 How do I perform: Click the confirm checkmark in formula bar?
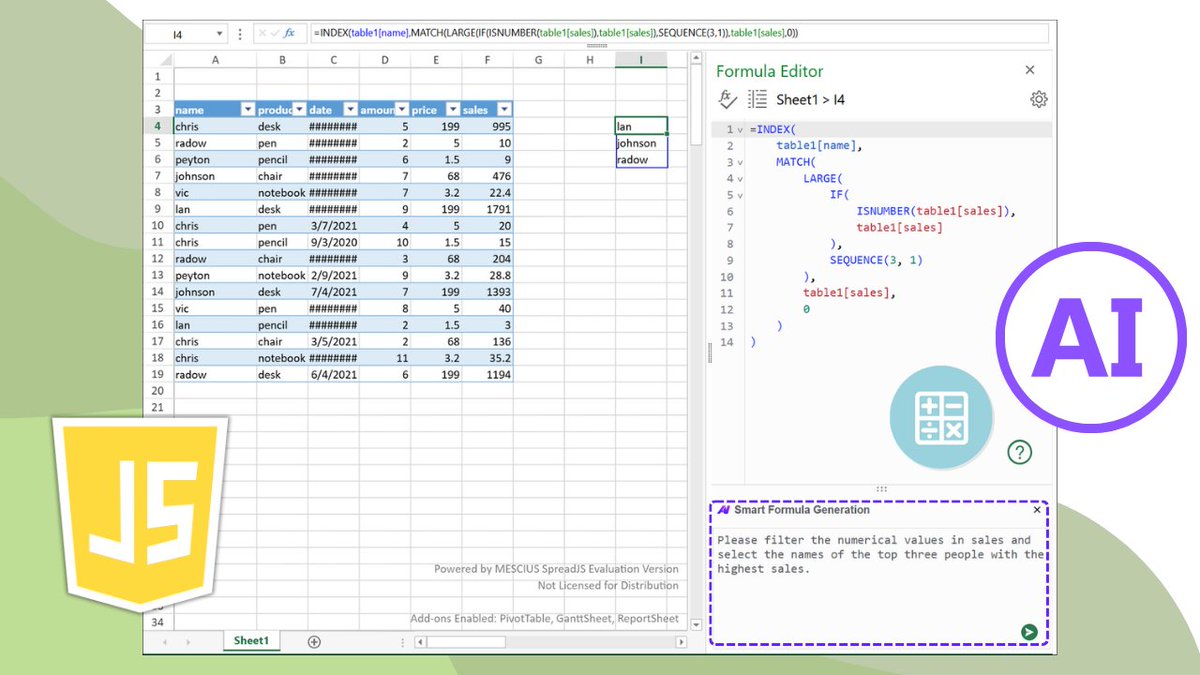click(276, 33)
